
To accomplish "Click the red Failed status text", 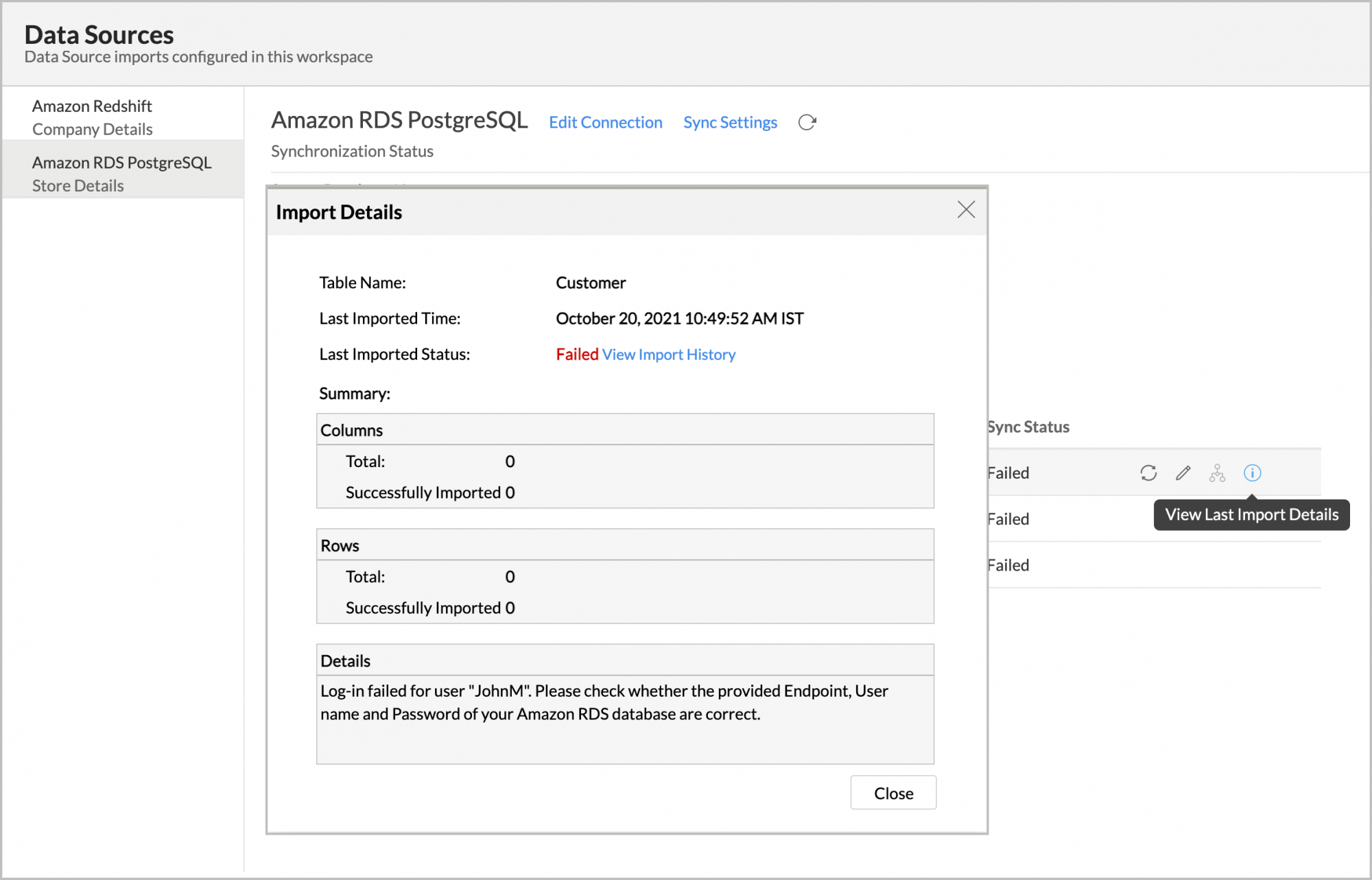I will pos(576,354).
